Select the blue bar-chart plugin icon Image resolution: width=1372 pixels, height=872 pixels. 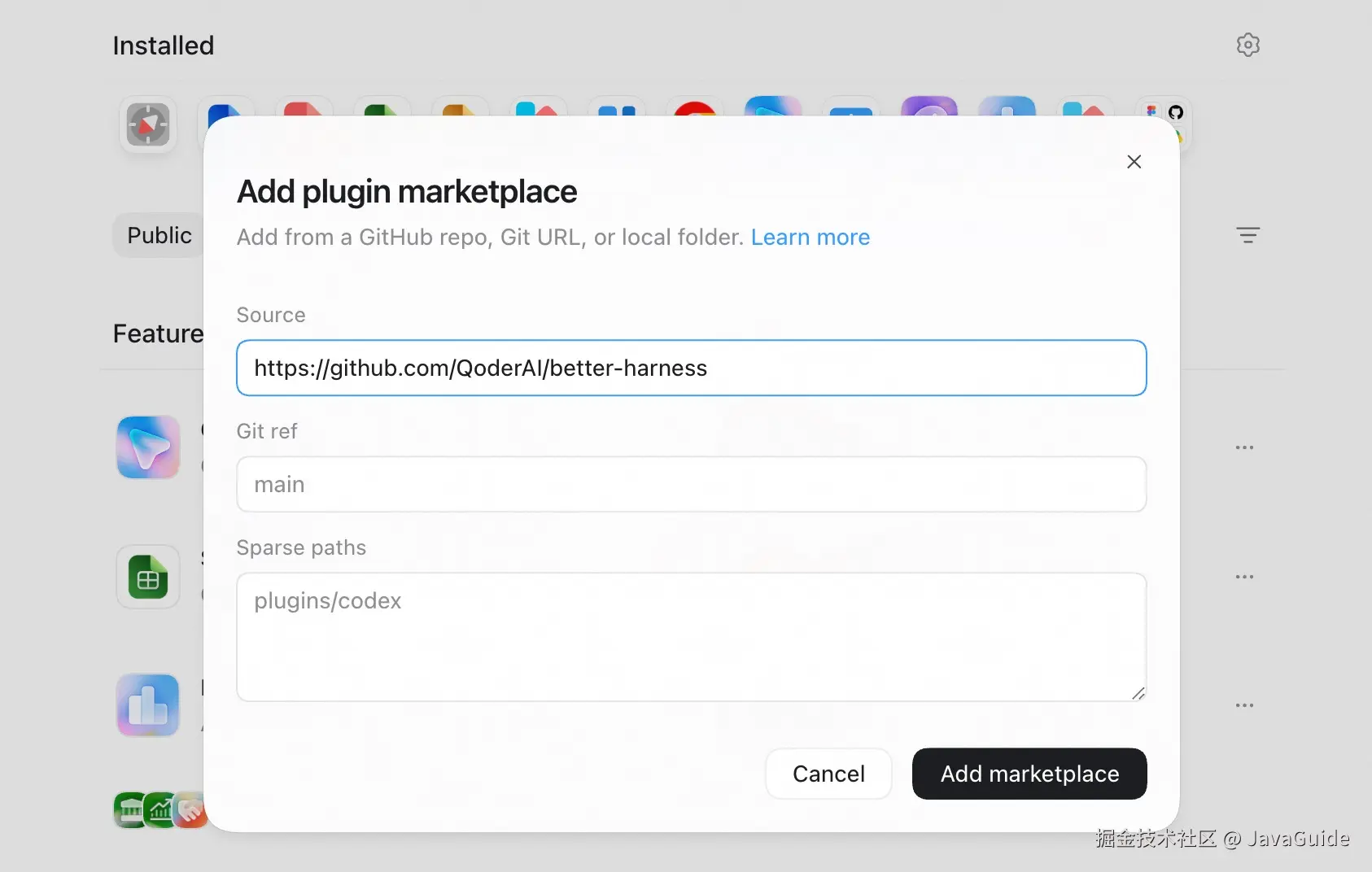[x=148, y=705]
